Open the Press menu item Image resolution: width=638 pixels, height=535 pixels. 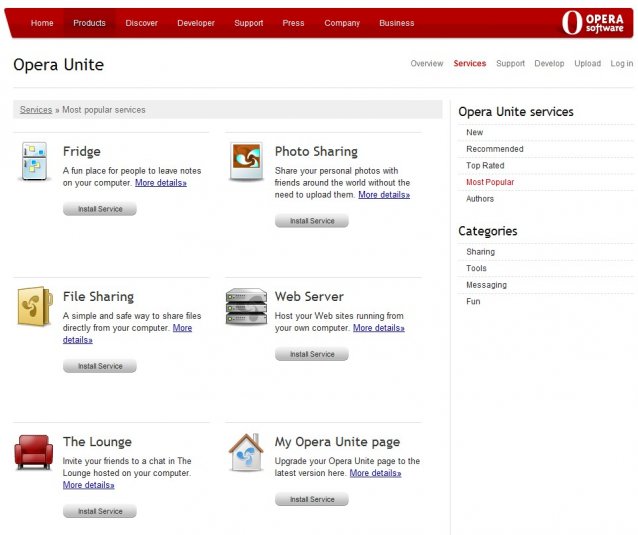(x=293, y=23)
